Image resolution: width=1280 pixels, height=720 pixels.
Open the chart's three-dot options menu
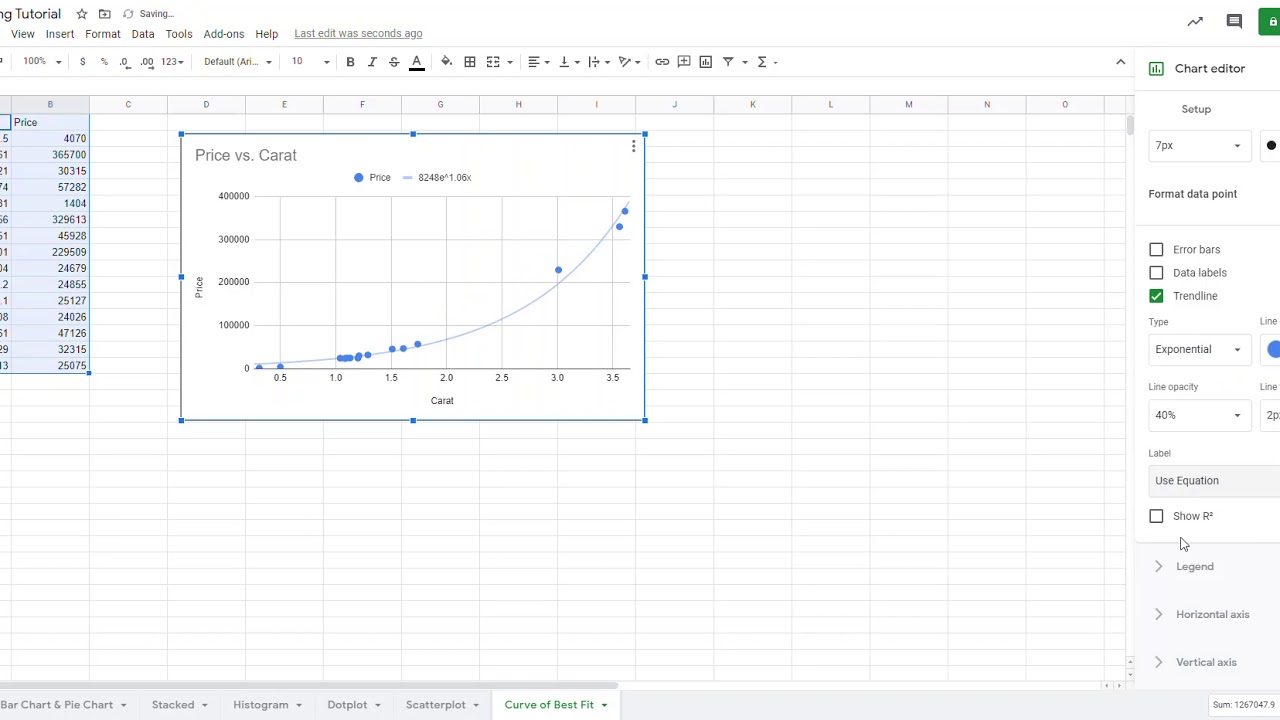coord(633,147)
